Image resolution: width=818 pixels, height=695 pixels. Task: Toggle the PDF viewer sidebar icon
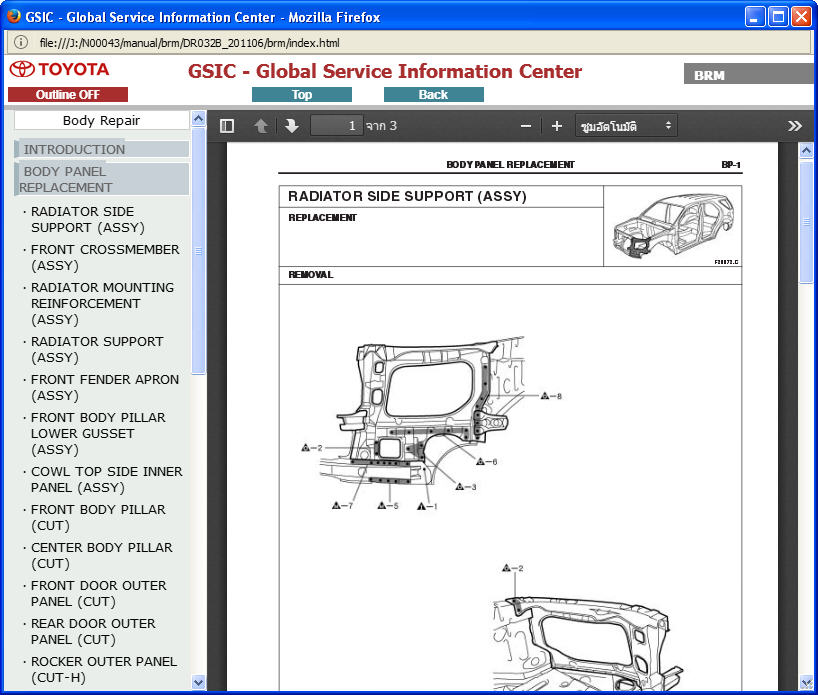(x=227, y=126)
